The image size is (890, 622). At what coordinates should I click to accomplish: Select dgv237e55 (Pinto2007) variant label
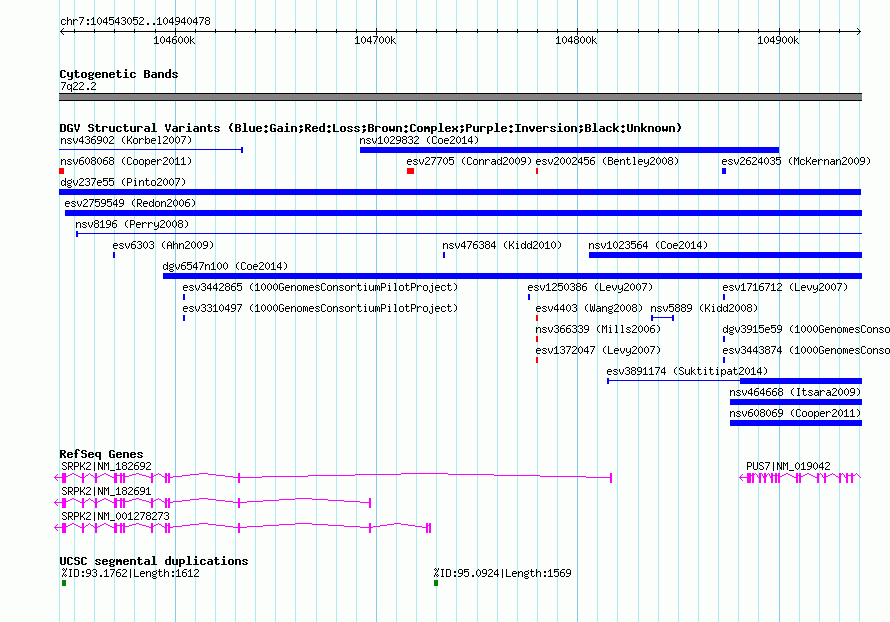(123, 182)
